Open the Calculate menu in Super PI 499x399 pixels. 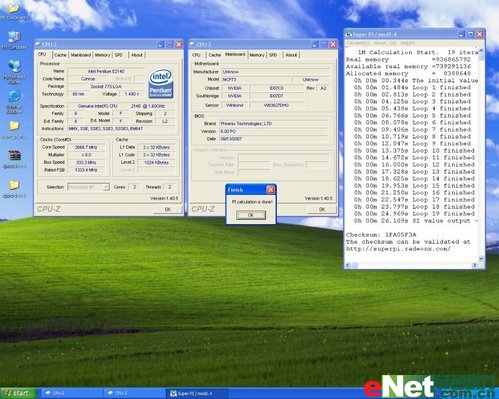click(x=358, y=43)
